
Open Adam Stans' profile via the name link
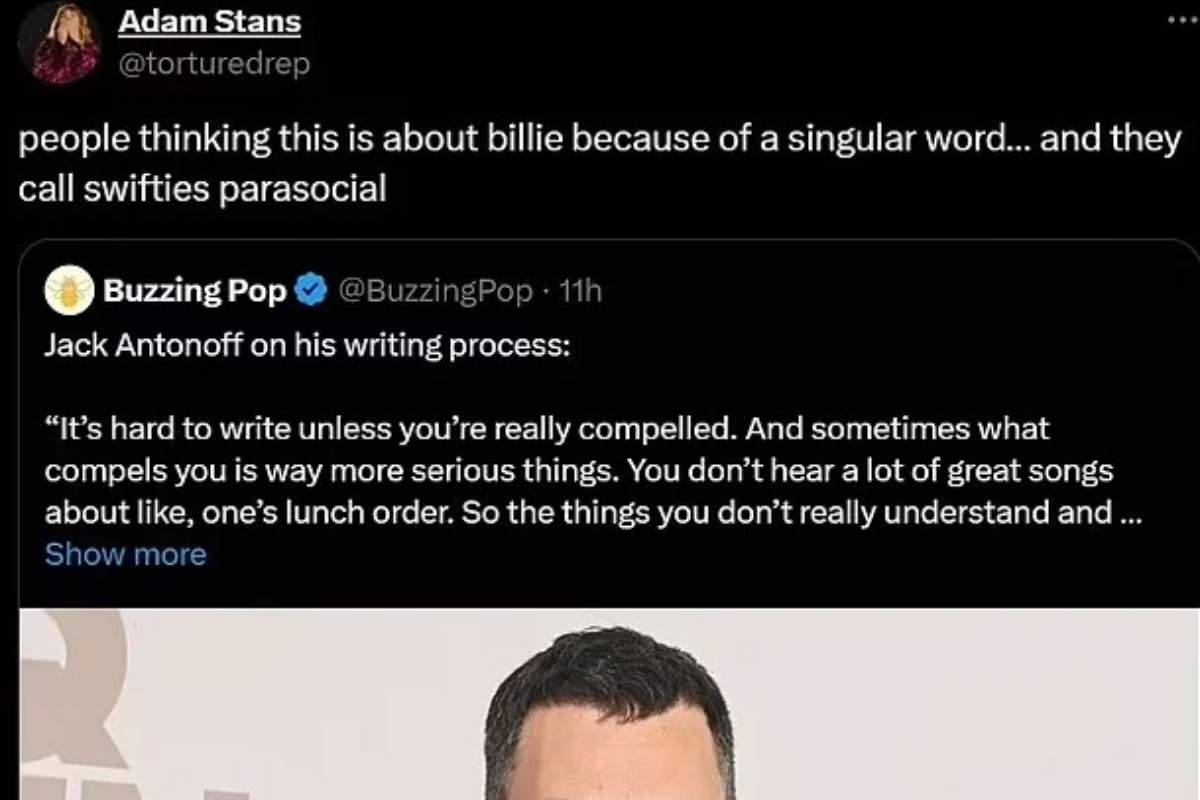(209, 20)
